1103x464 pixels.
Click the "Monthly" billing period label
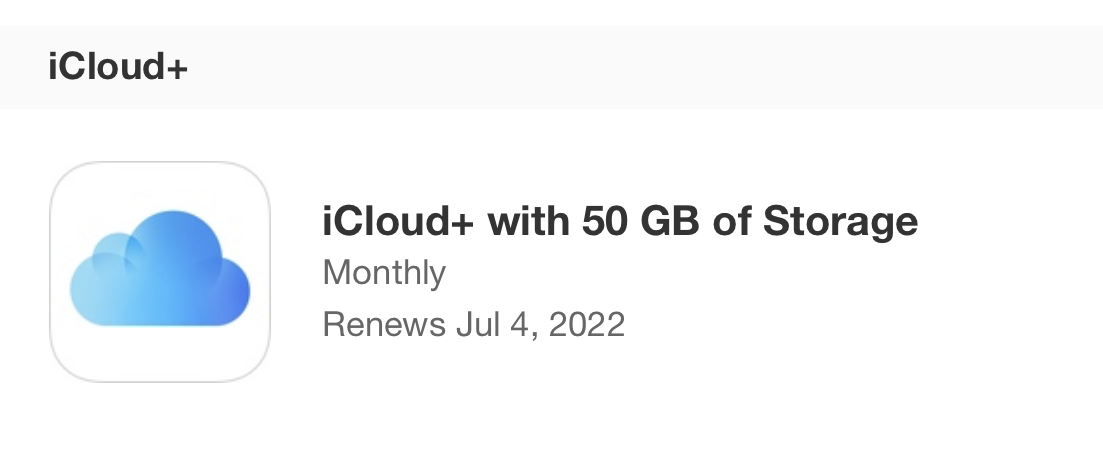(x=384, y=272)
